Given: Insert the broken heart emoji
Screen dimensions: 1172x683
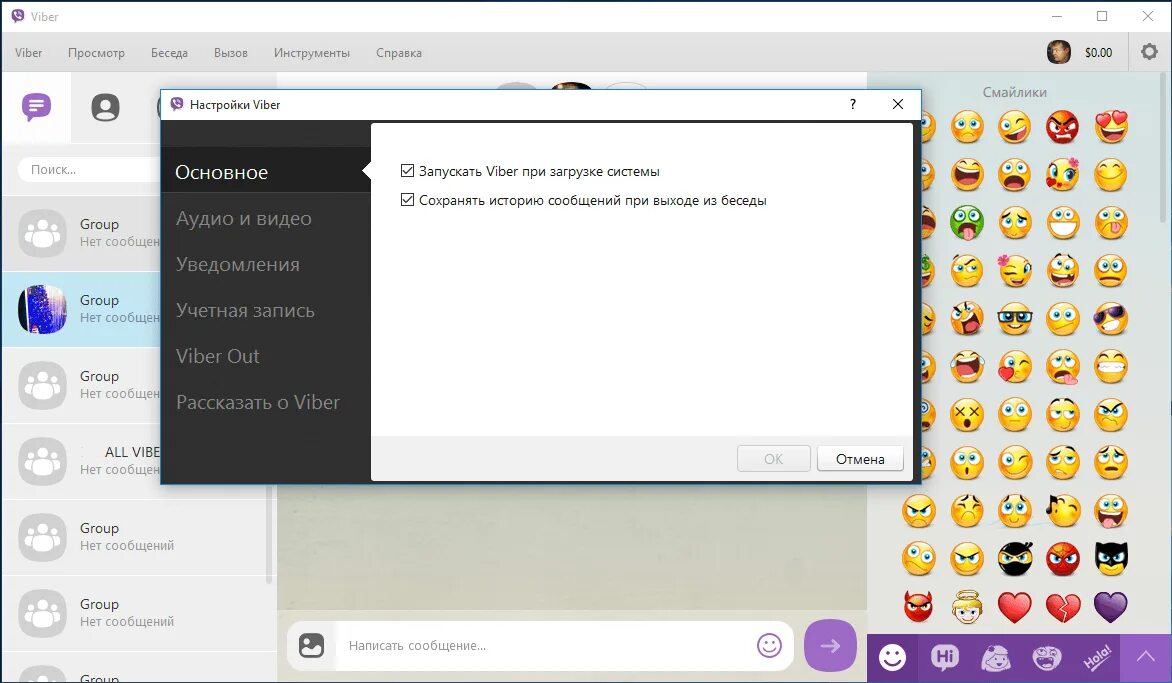Looking at the screenshot, I should [x=1062, y=606].
